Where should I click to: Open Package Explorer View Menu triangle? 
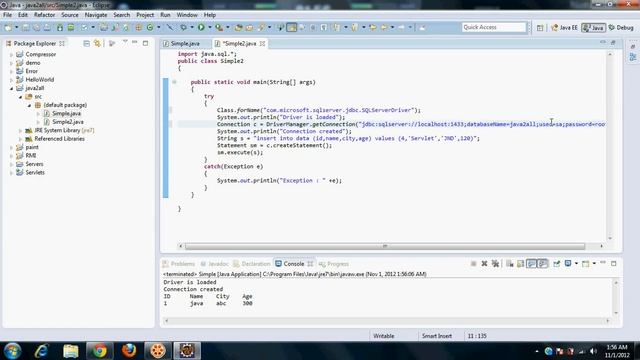pyautogui.click(x=125, y=42)
